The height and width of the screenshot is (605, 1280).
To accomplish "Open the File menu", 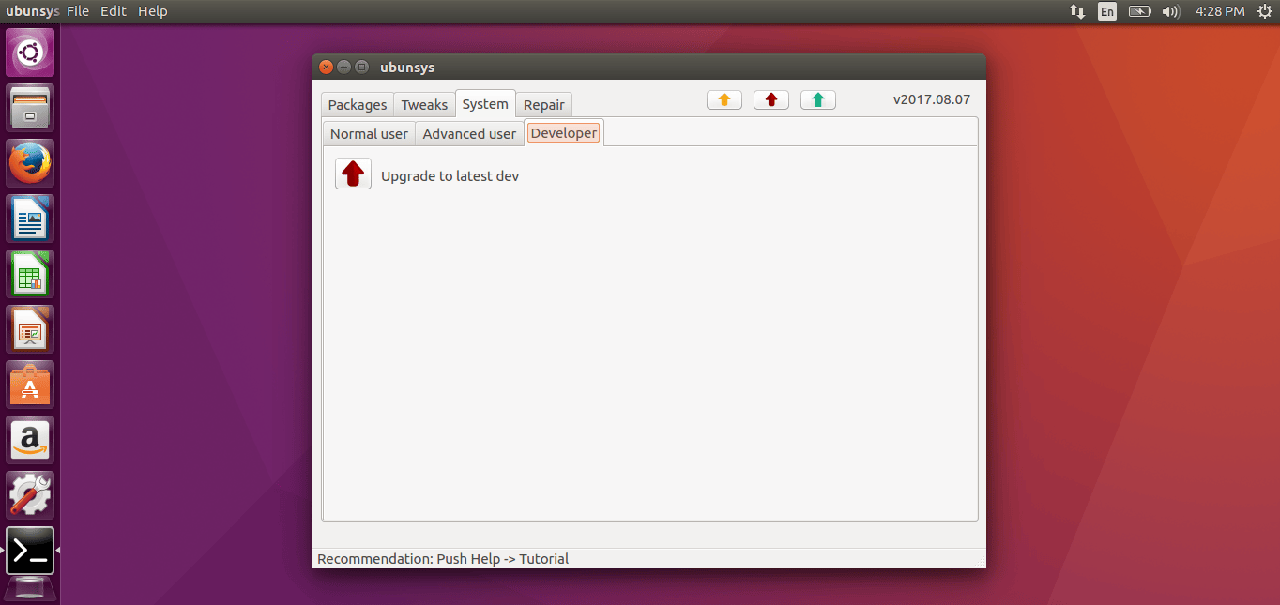I will [78, 11].
